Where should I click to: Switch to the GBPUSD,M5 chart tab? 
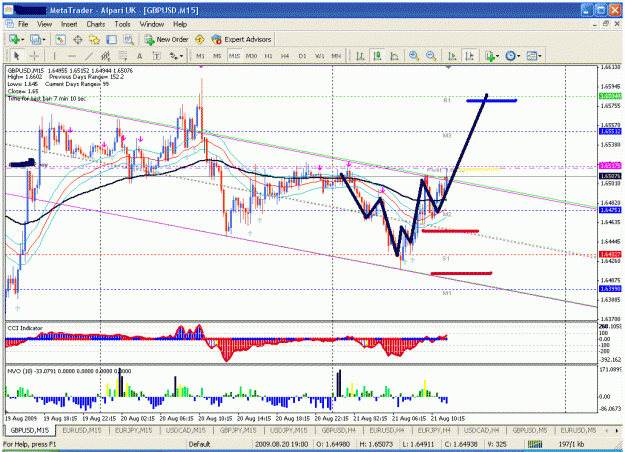[530, 430]
